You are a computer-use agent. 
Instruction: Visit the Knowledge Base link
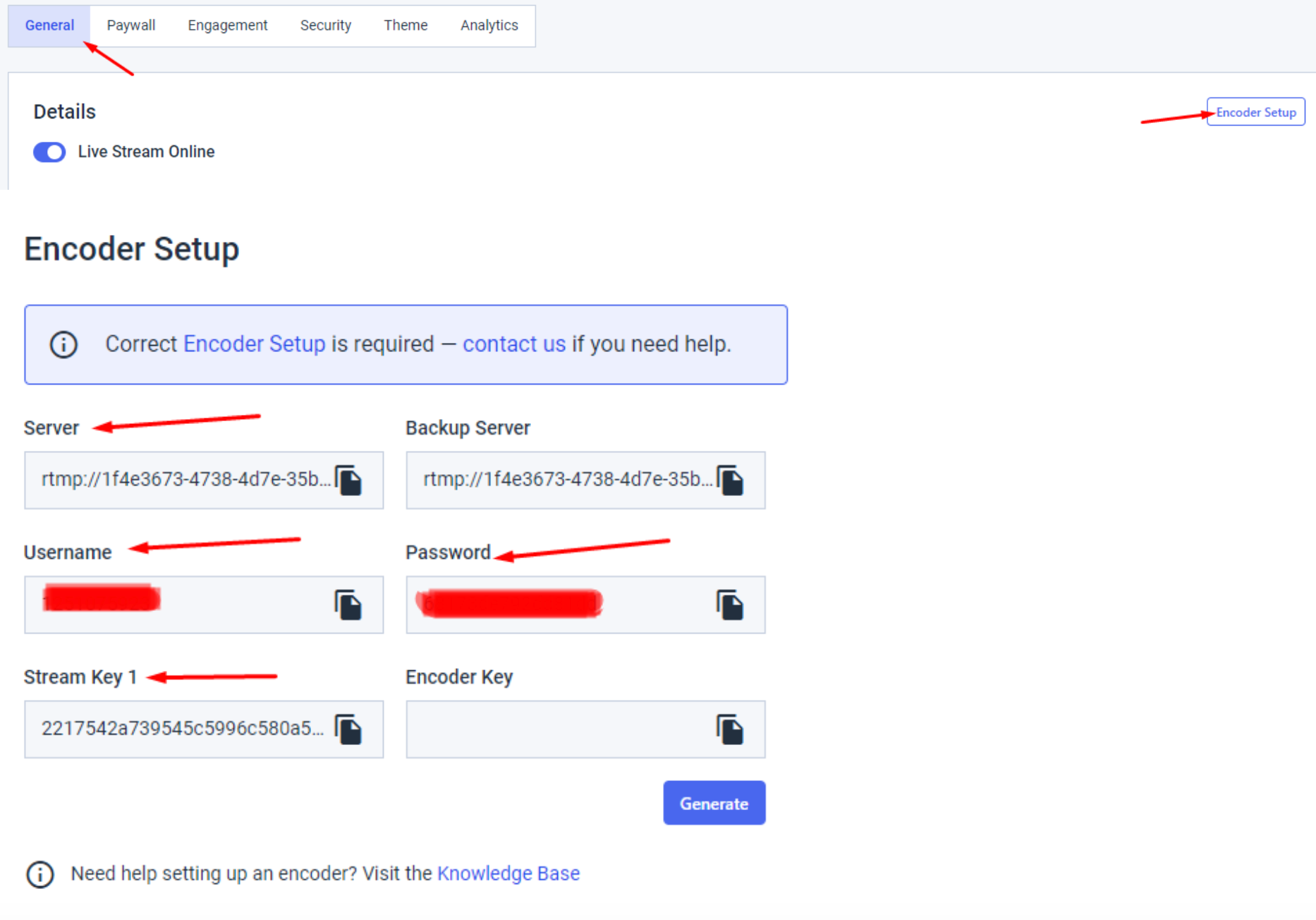[508, 873]
